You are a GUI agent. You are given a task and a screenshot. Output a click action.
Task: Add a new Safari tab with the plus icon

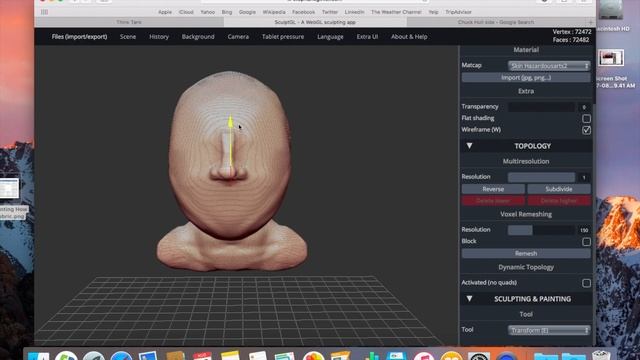point(591,22)
